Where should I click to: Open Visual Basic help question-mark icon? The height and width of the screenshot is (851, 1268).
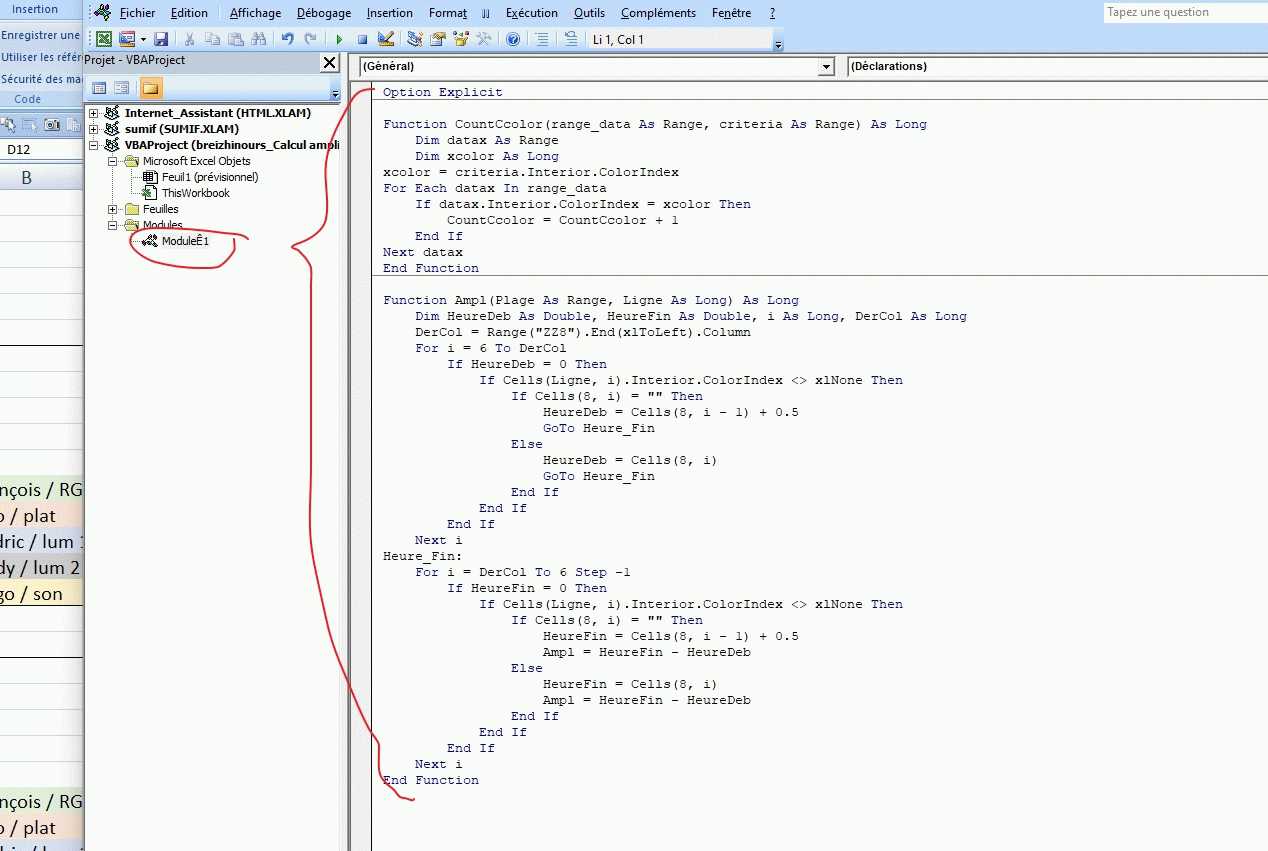pos(513,39)
